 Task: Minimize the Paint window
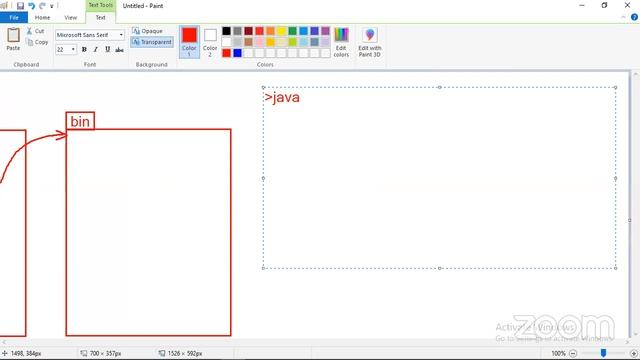pyautogui.click(x=582, y=5)
